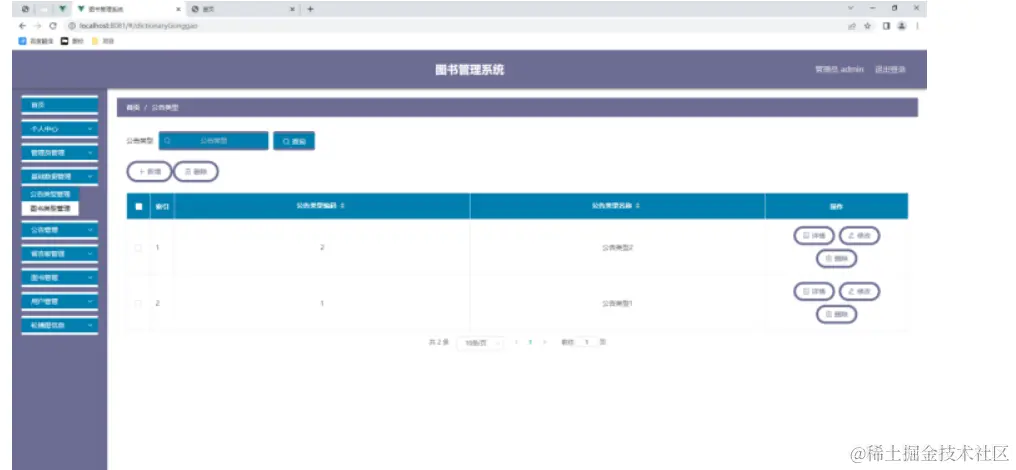Screen dimensions: 1016x470
Task: Expand the 公告管理 sidebar menu
Action: 60,229
